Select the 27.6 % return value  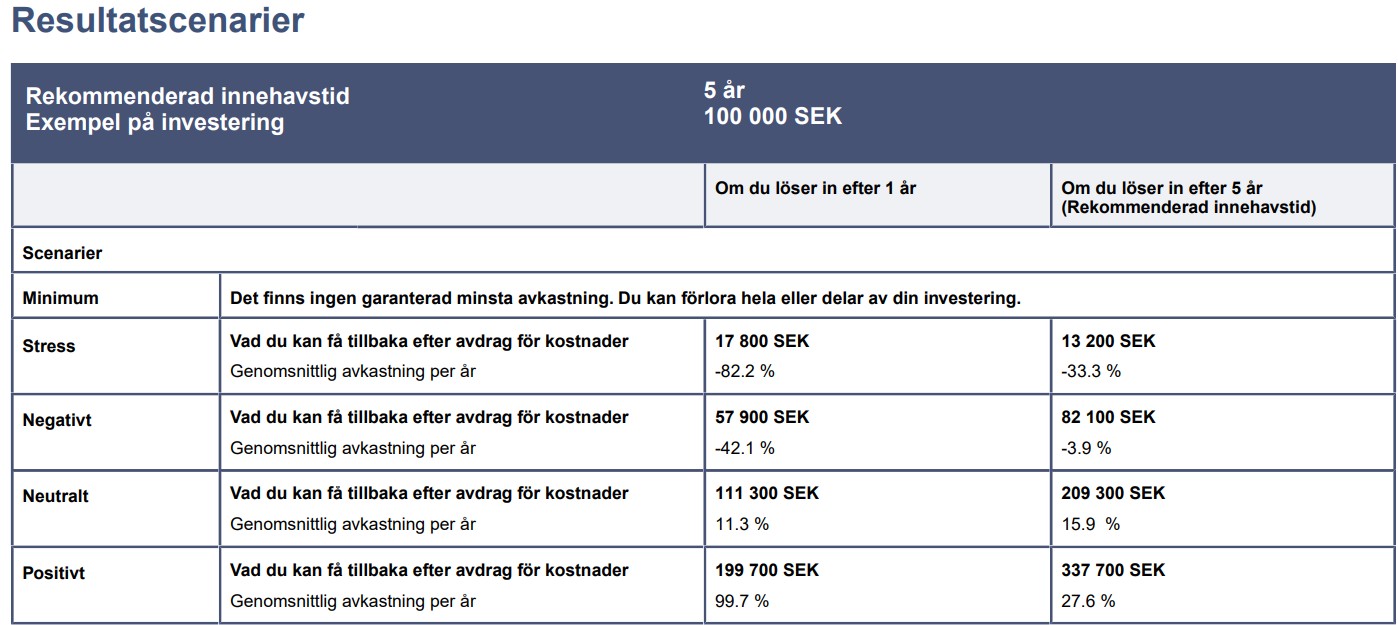(1088, 601)
